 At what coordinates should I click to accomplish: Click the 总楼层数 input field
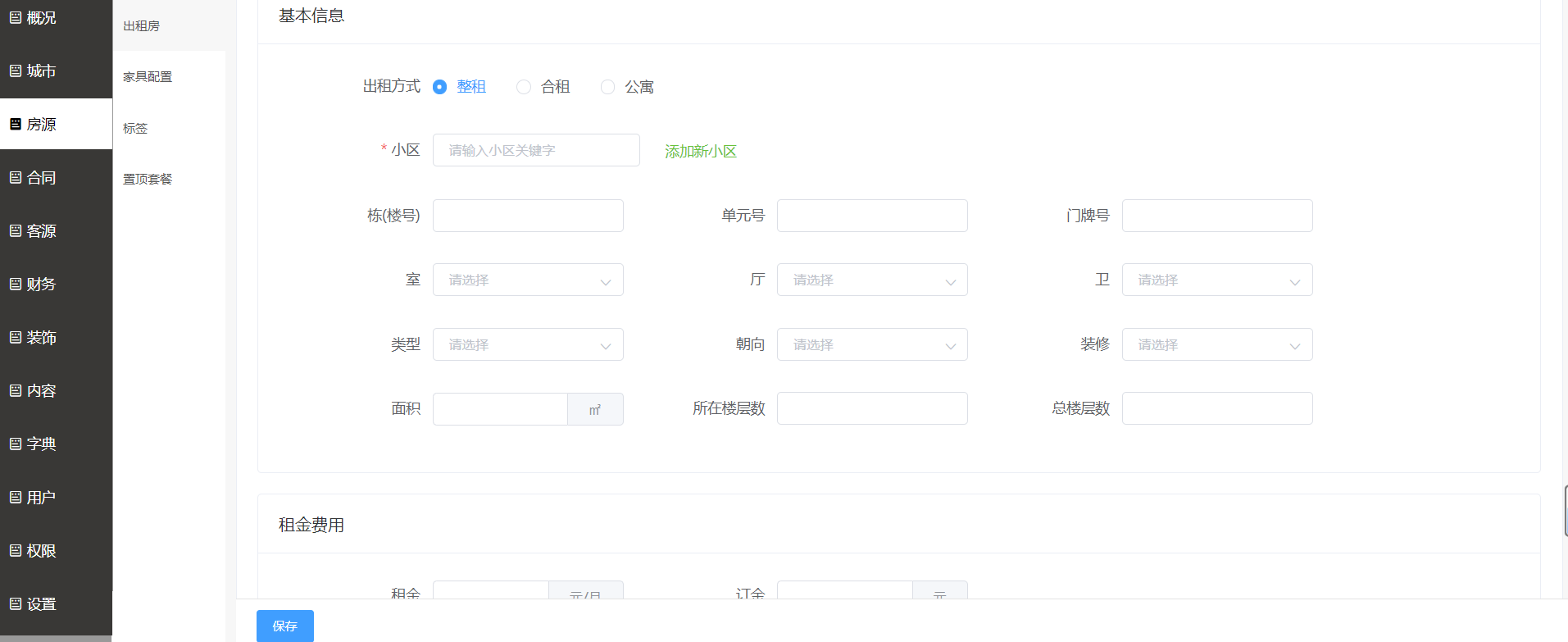(x=1217, y=408)
